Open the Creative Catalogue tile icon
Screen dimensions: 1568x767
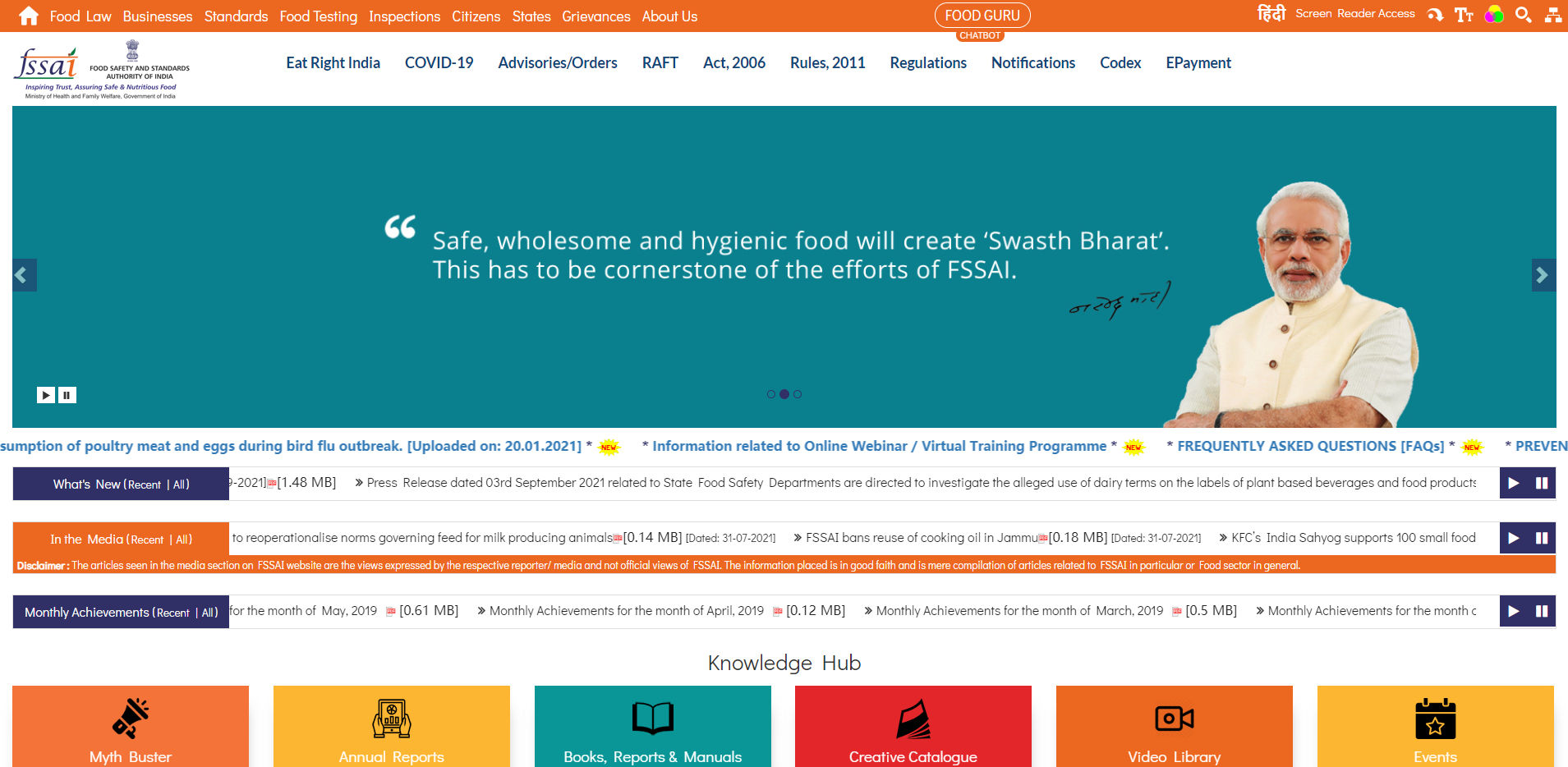tap(913, 719)
